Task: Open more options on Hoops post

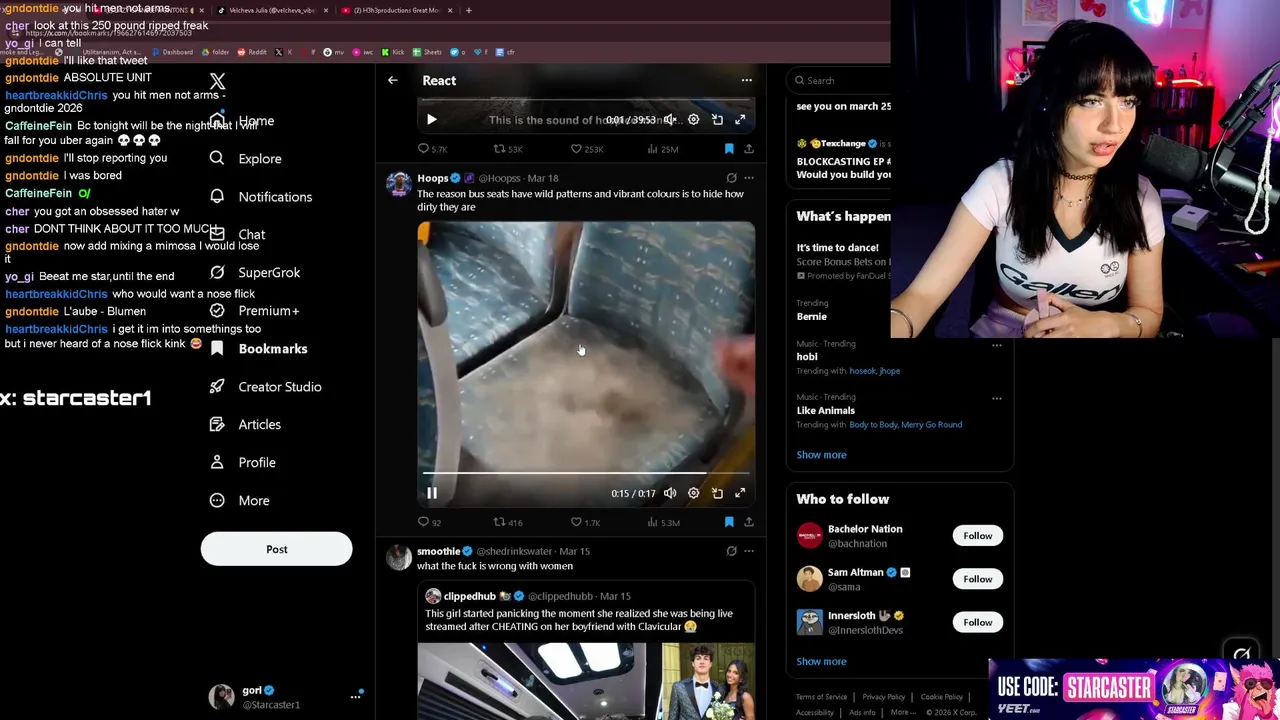Action: (x=748, y=178)
